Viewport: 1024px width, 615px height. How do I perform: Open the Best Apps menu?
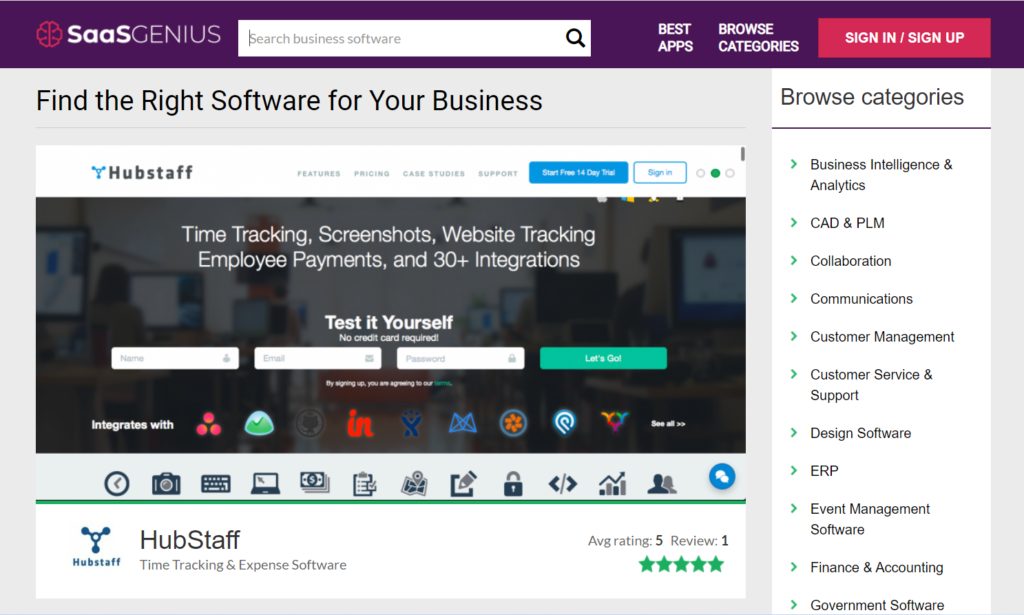675,38
